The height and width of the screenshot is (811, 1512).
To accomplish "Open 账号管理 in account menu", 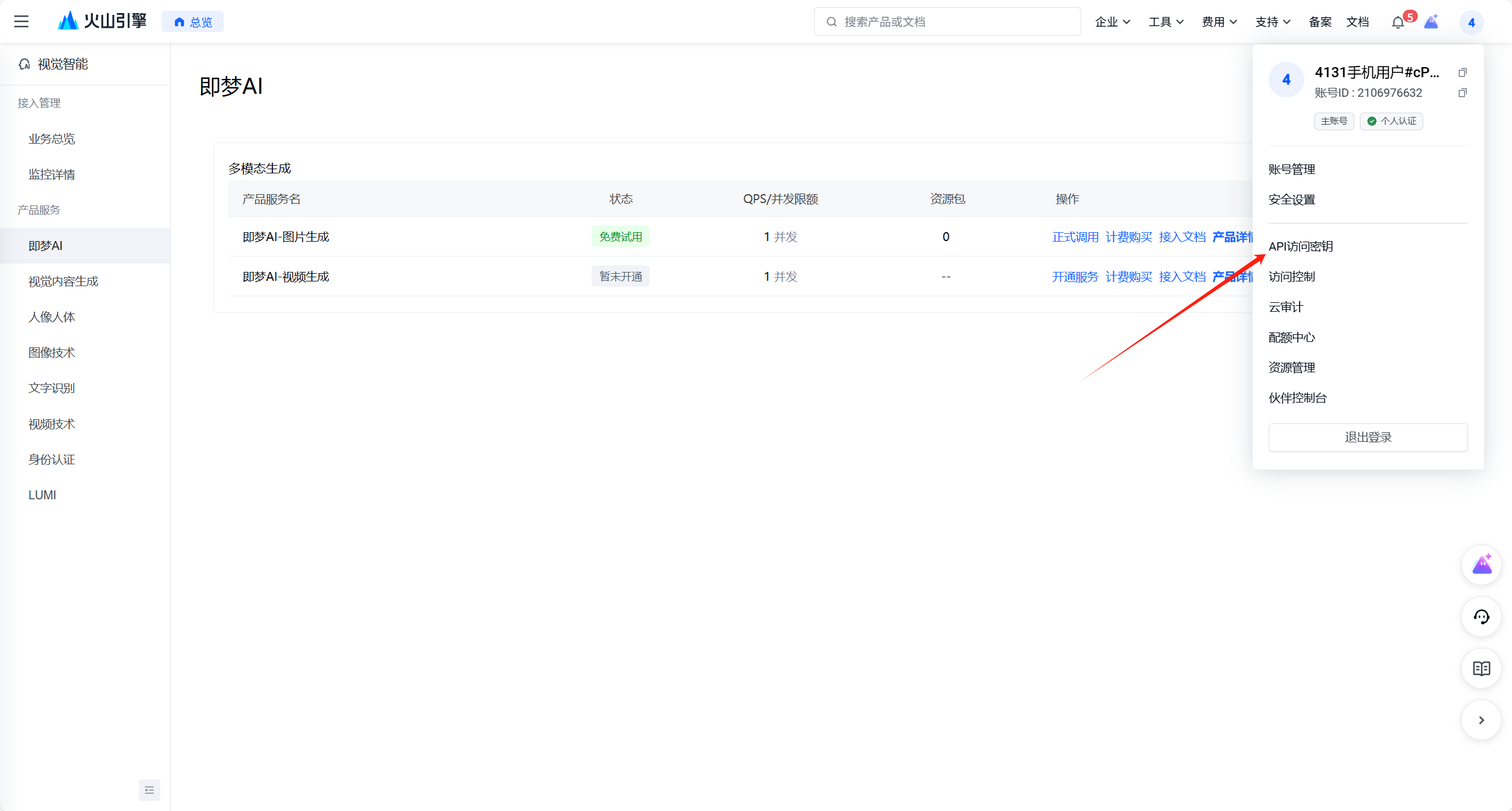I will (x=1292, y=169).
